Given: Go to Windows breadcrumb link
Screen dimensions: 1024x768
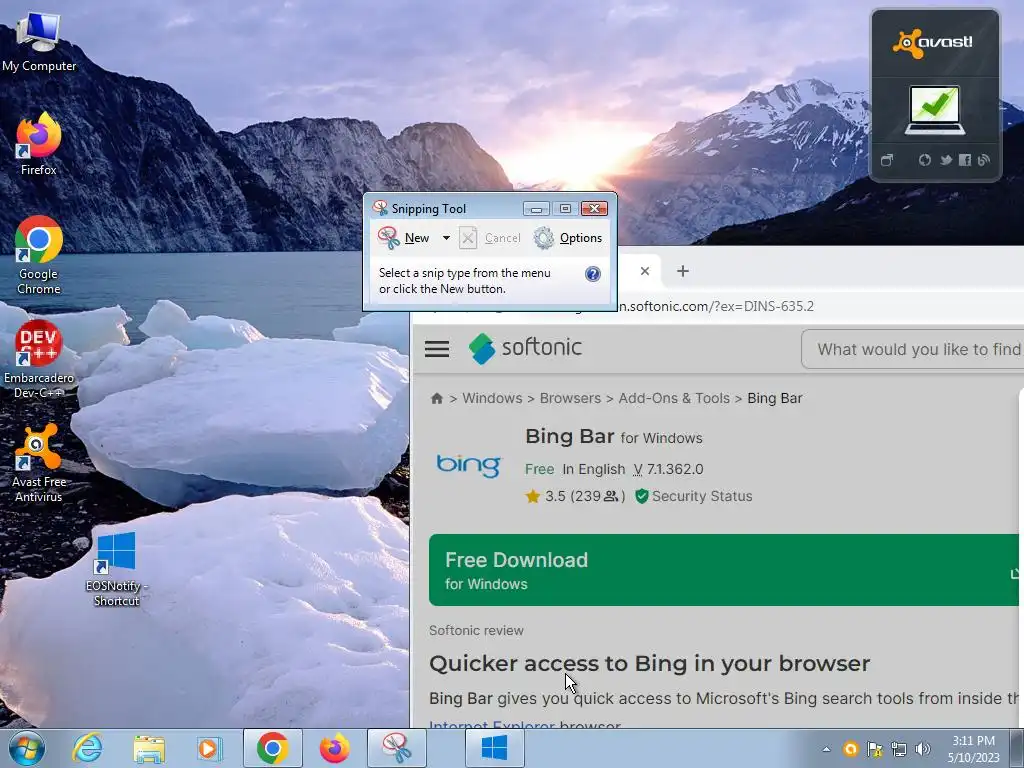Looking at the screenshot, I should [x=492, y=398].
